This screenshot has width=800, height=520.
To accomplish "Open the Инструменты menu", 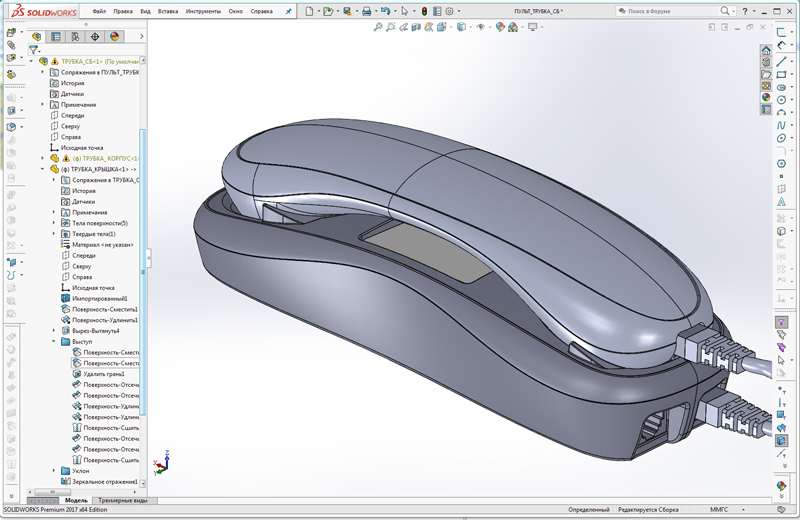I will point(203,11).
